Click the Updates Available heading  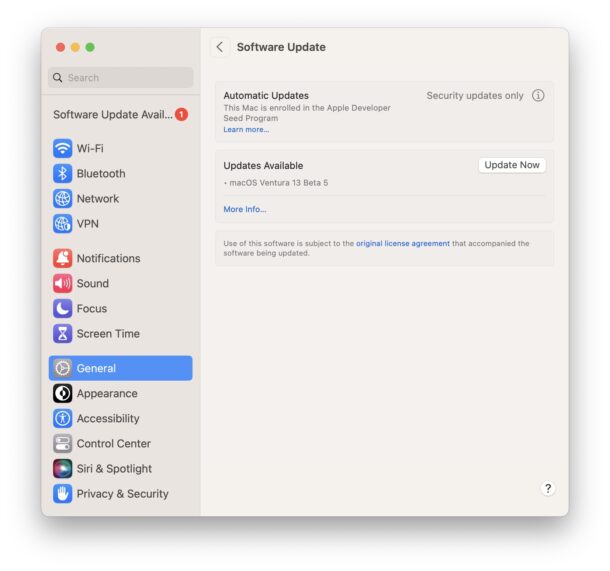(x=263, y=166)
